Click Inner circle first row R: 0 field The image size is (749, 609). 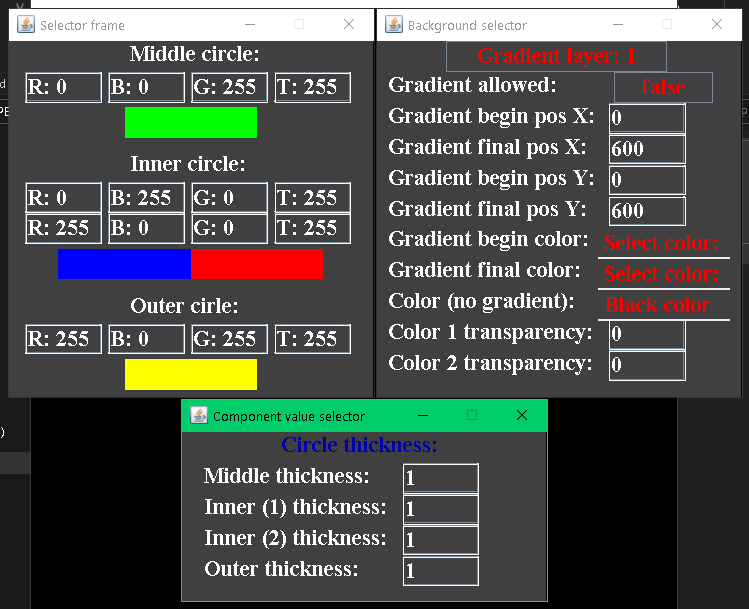coord(64,198)
